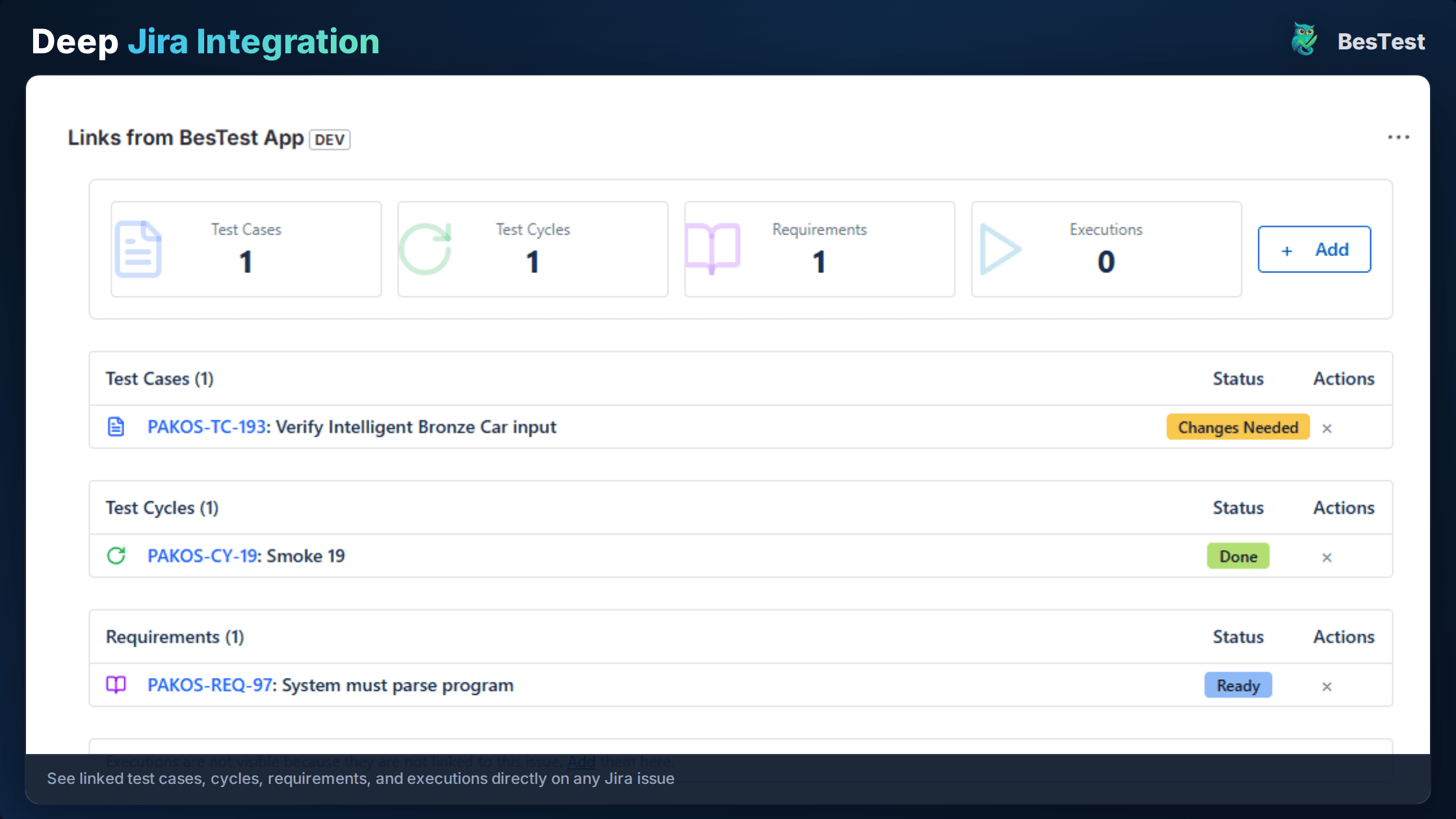Click the Add button in the summary row
This screenshot has width=1456, height=819.
point(1314,249)
